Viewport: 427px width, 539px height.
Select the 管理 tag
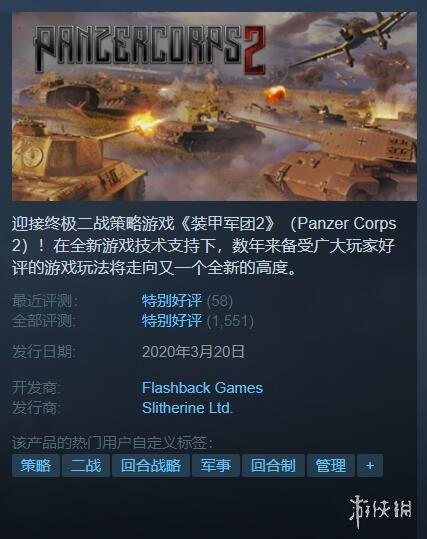tap(331, 465)
